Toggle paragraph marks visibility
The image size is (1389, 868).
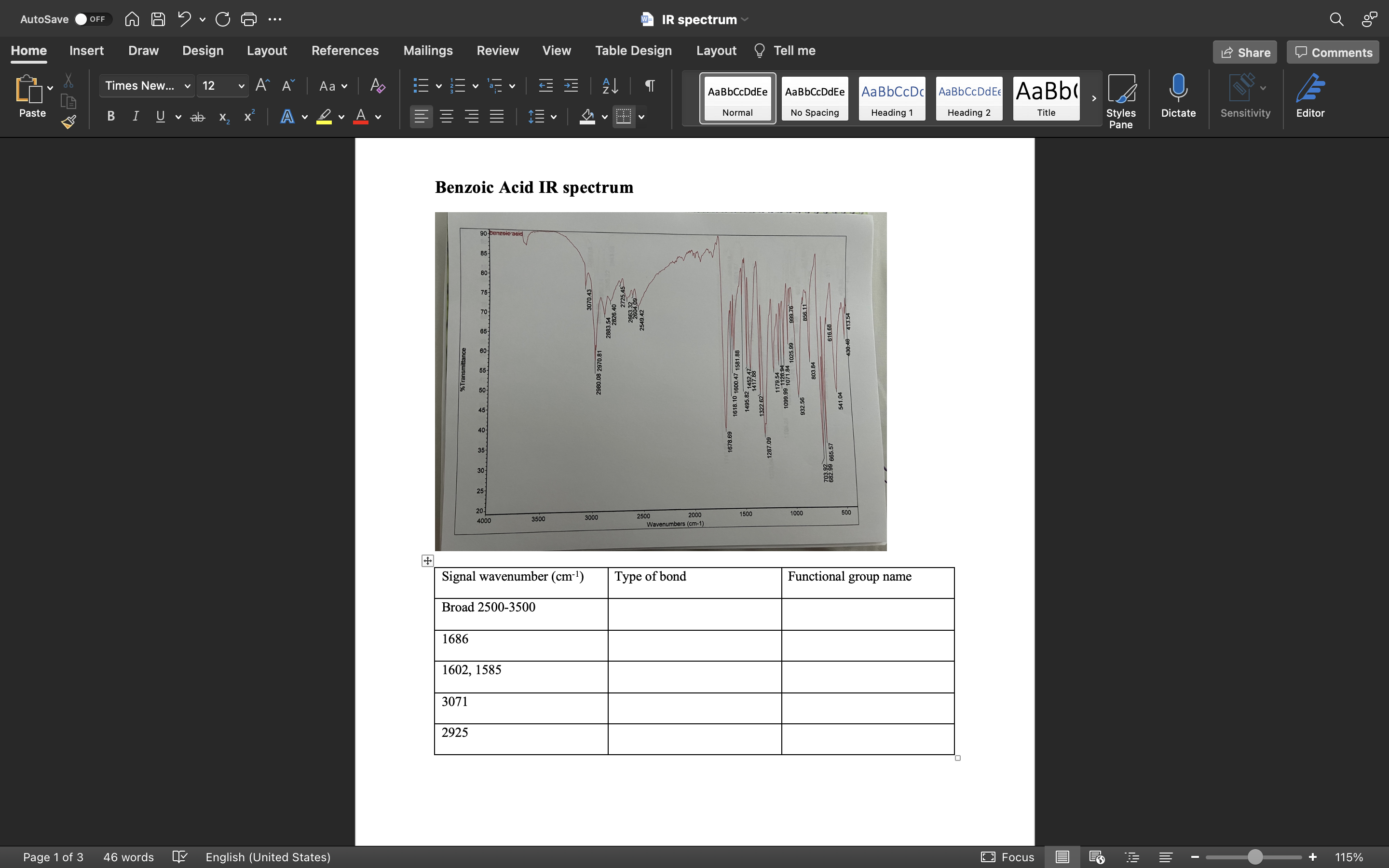(649, 85)
